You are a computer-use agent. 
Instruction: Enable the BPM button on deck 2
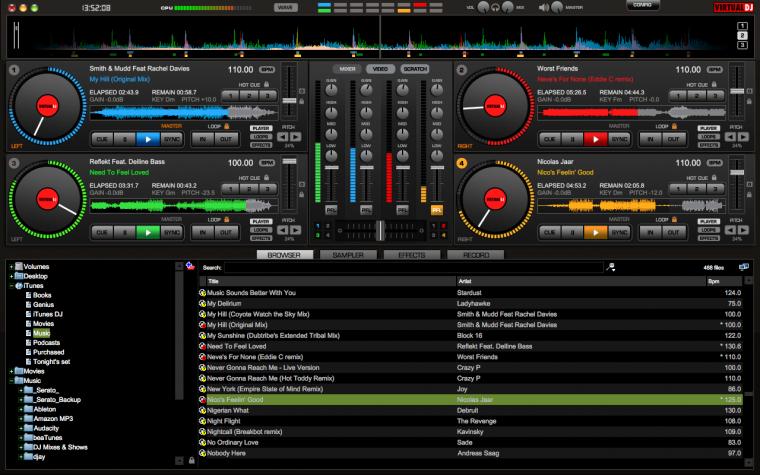coord(714,70)
